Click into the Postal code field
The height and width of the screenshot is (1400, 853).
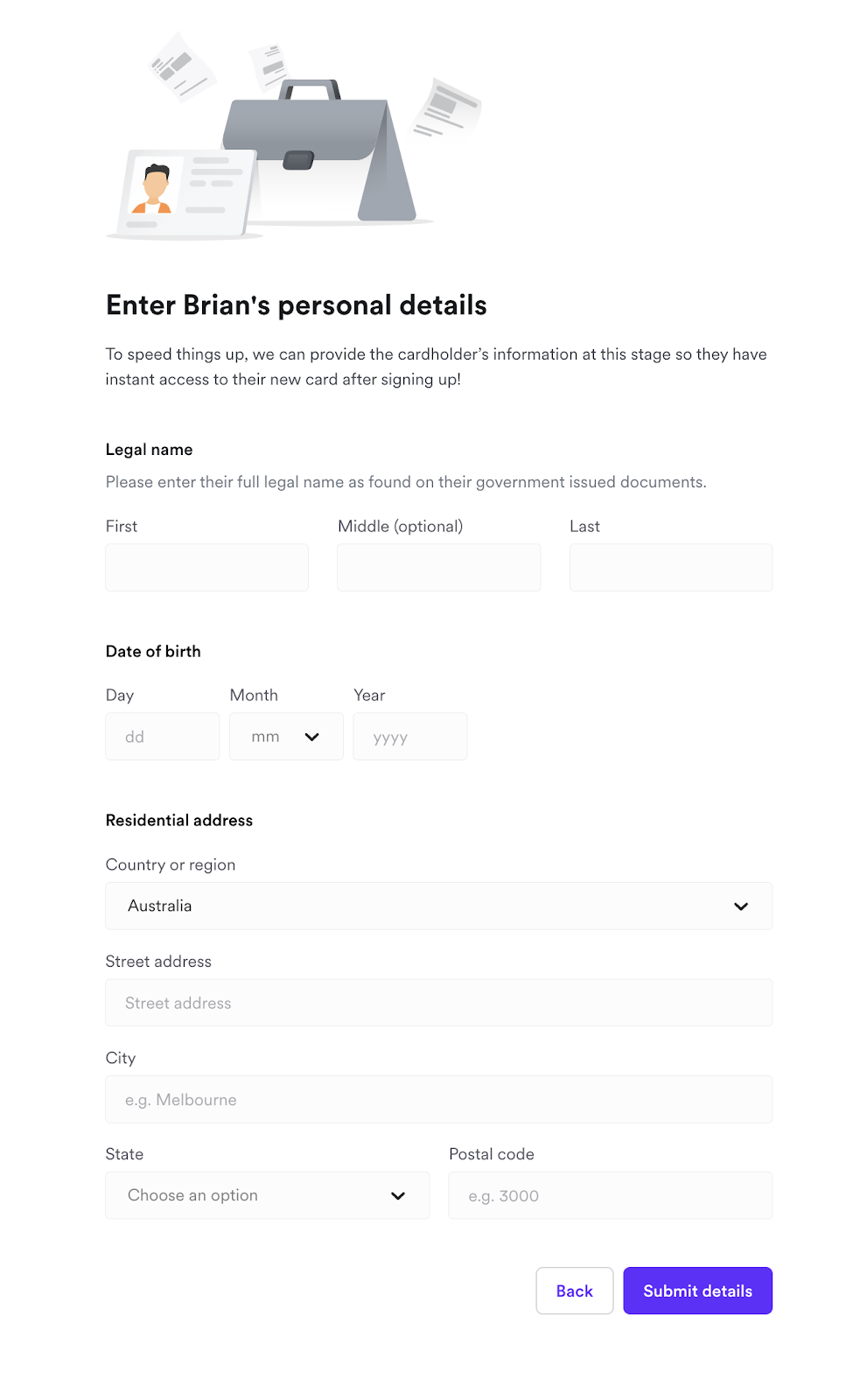pos(611,1196)
